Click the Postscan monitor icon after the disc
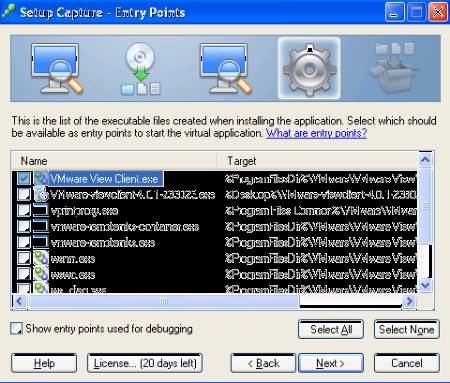The height and width of the screenshot is (383, 450). click(x=225, y=69)
